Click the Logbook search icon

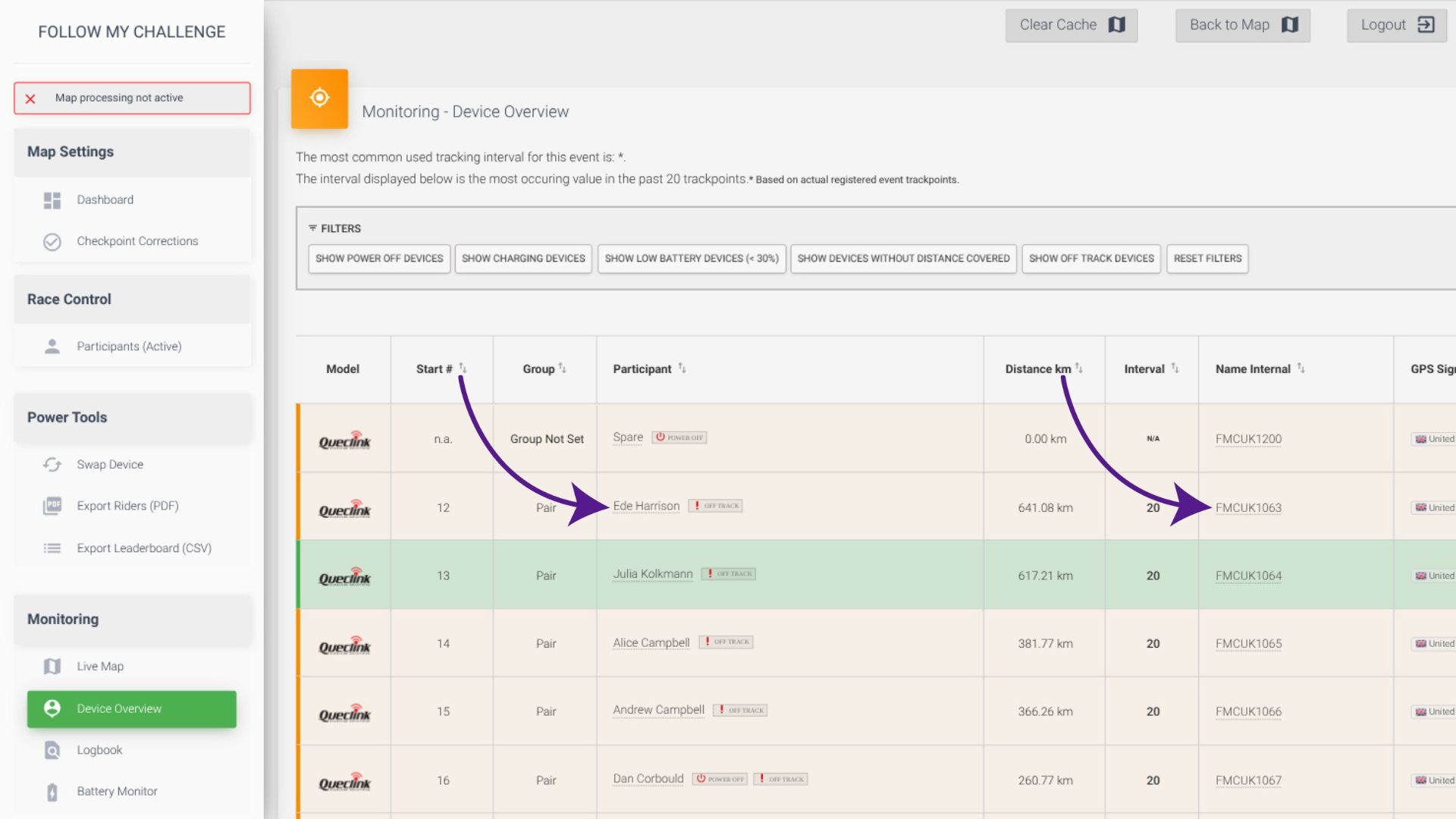click(52, 750)
